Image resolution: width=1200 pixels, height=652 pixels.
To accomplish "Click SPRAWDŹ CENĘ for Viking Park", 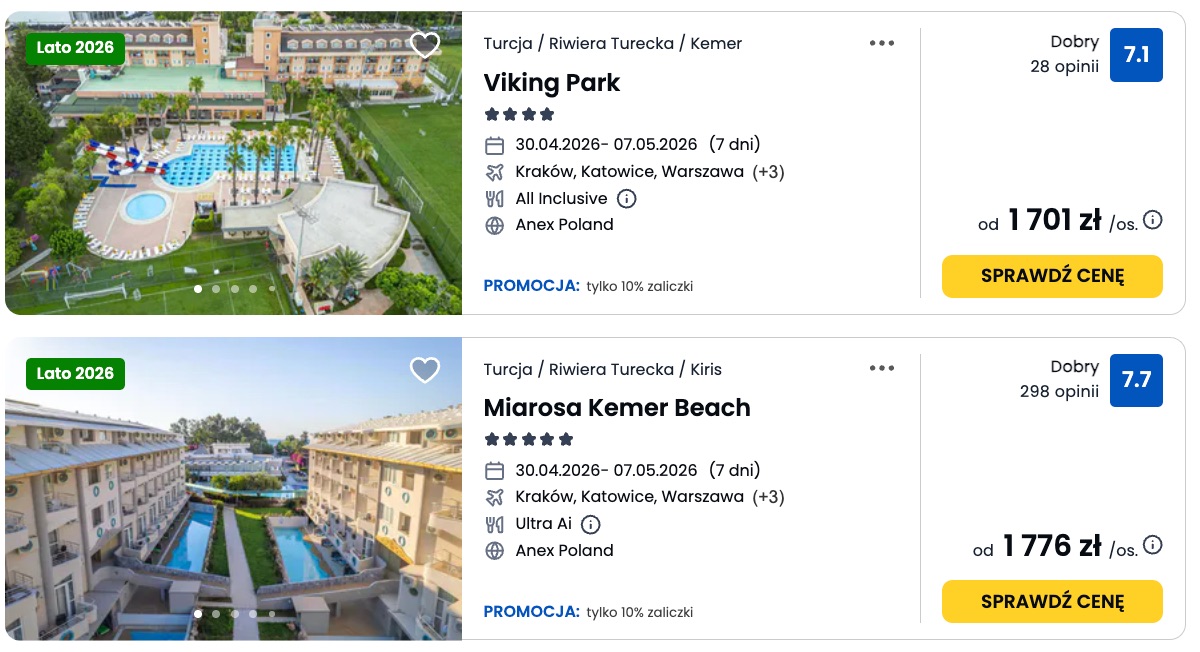I will click(x=1052, y=276).
